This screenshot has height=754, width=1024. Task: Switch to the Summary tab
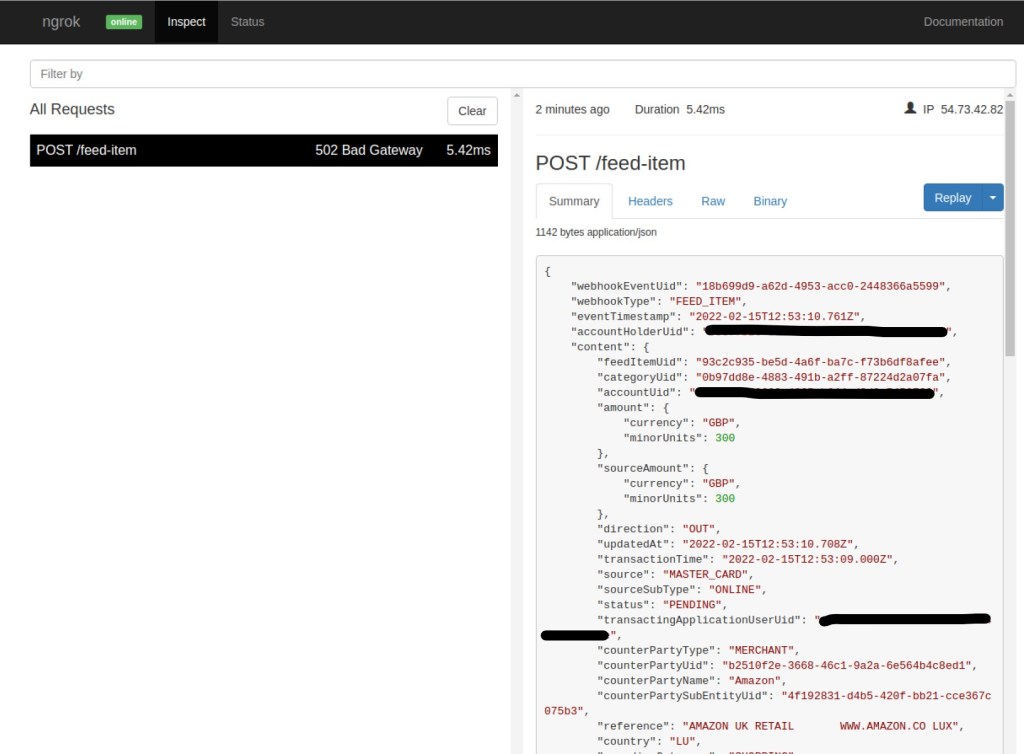click(x=574, y=201)
